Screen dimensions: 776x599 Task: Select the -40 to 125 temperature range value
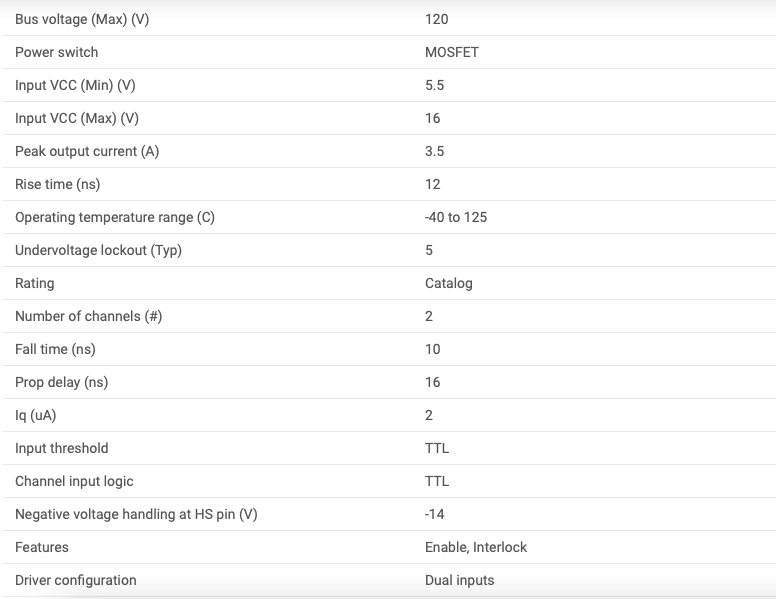point(456,217)
